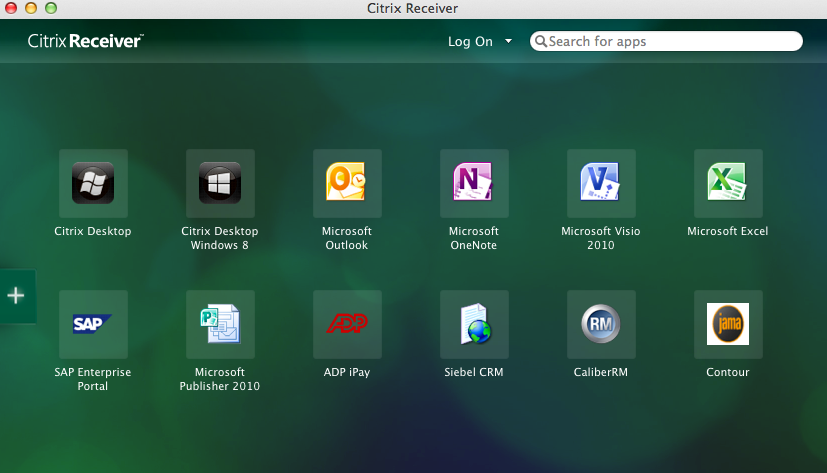Screen dimensions: 827x473
Task: Launch SAP Enterprise Portal icon
Action: click(x=93, y=324)
